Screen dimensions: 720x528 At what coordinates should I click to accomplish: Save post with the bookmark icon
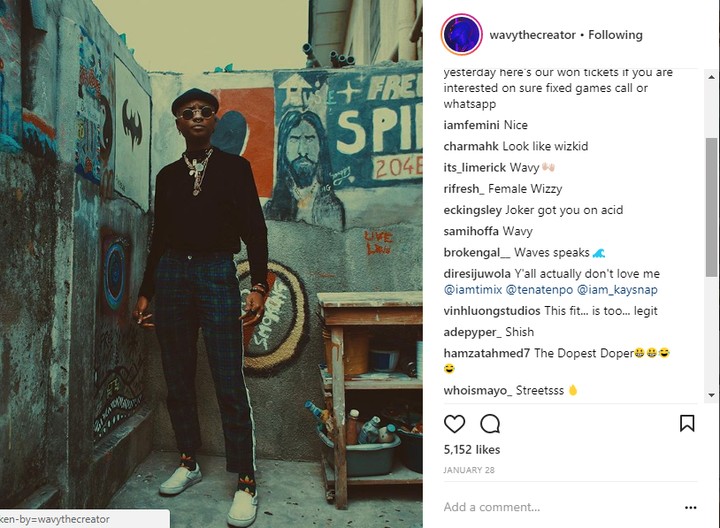[687, 423]
